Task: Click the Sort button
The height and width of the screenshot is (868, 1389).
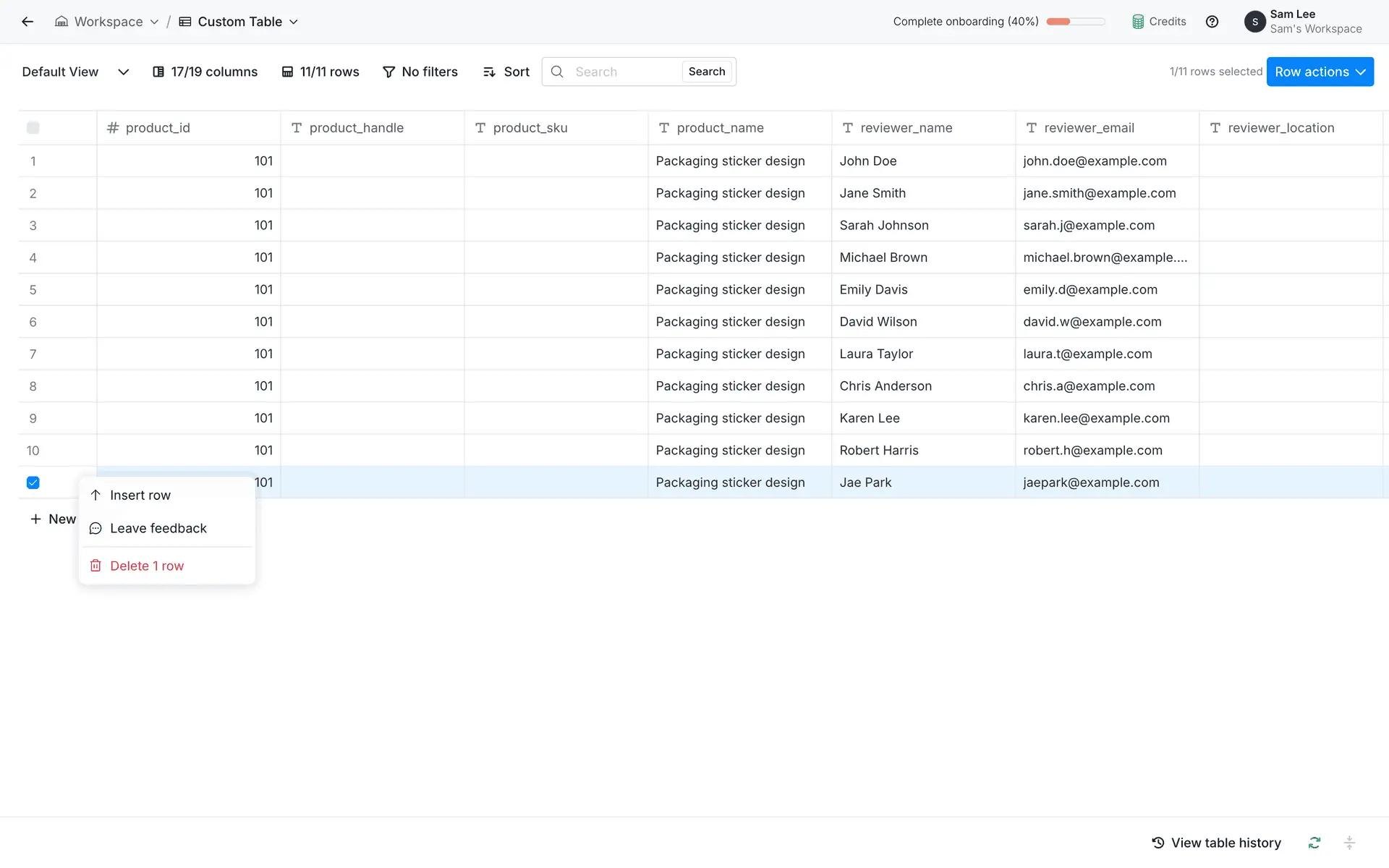Action: [x=506, y=72]
